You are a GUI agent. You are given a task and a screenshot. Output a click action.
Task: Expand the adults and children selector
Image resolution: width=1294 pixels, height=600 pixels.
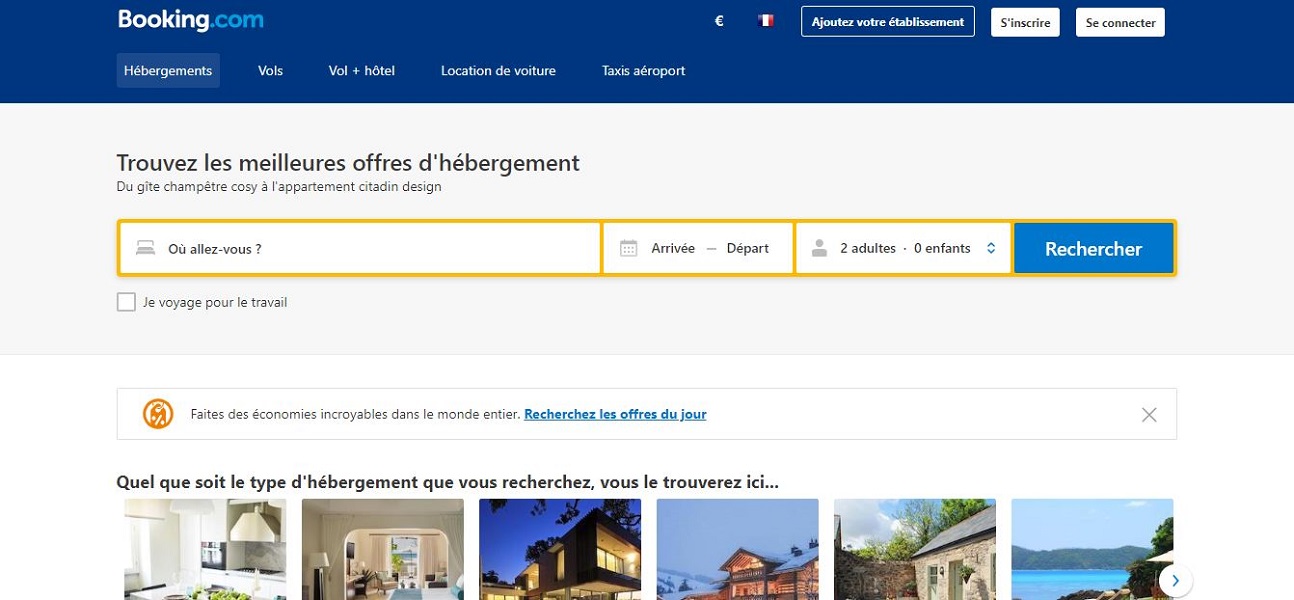(x=990, y=248)
